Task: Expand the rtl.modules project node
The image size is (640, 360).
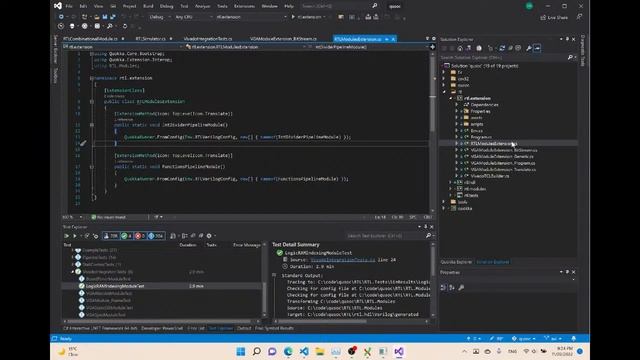Action: (451, 189)
